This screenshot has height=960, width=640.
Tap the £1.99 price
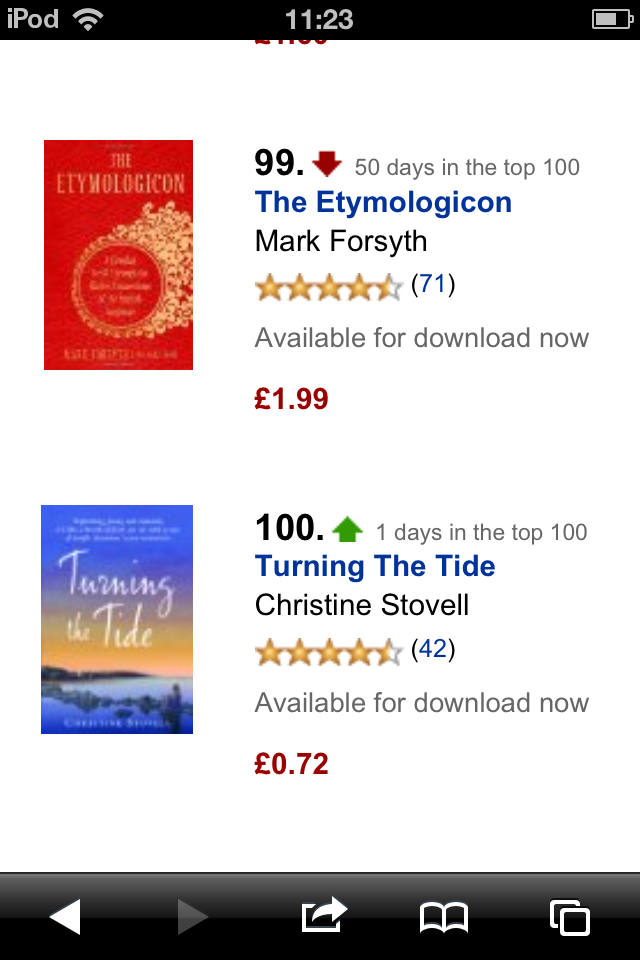pos(291,399)
